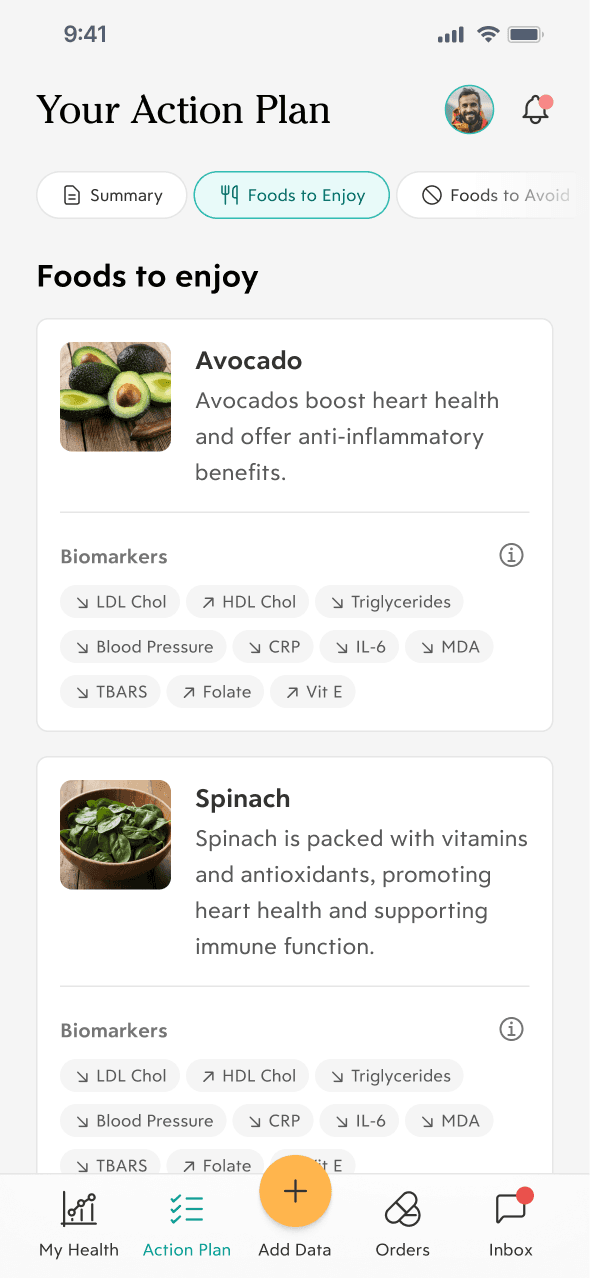Image resolution: width=590 pixels, height=1278 pixels.
Task: Open the profile avatar picture
Action: click(469, 110)
